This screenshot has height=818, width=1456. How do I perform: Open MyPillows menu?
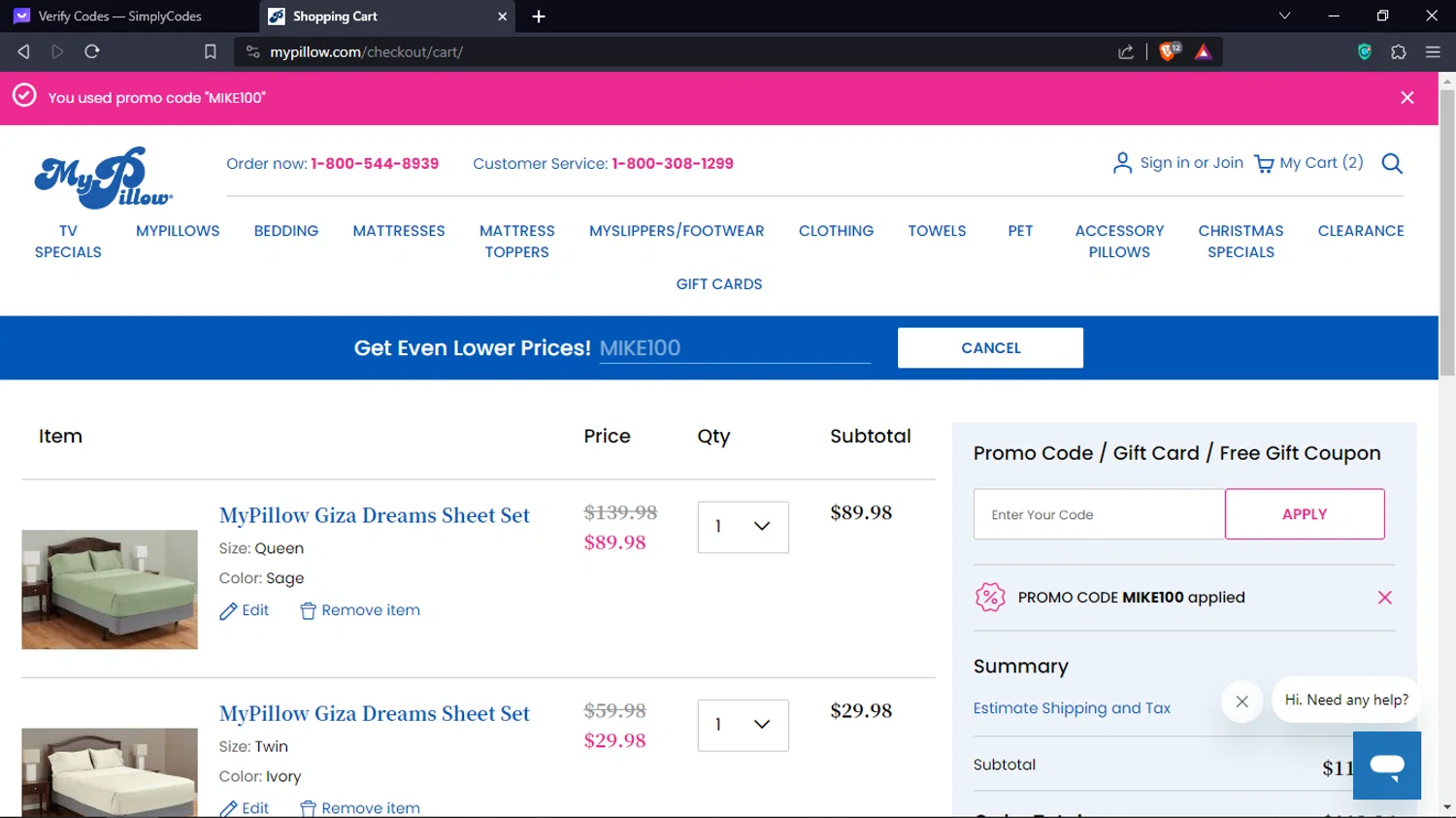pyautogui.click(x=178, y=231)
